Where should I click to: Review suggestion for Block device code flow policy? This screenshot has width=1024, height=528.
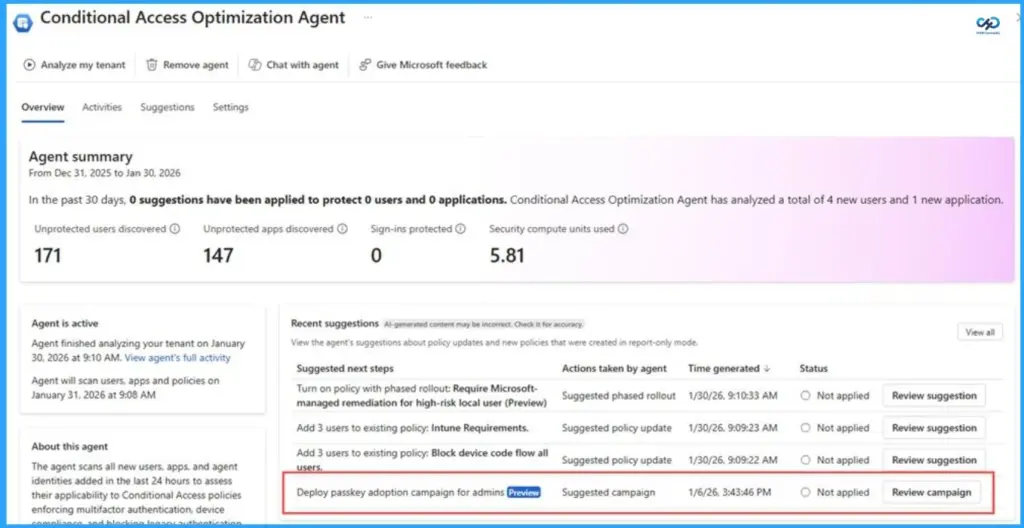pos(934,460)
